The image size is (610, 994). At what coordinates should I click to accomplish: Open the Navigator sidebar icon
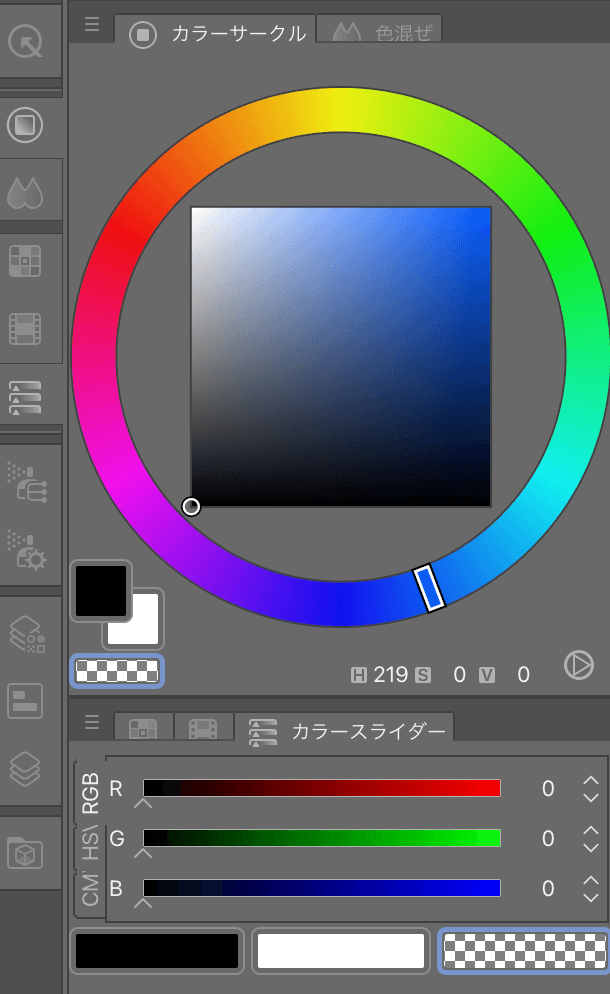point(25,701)
